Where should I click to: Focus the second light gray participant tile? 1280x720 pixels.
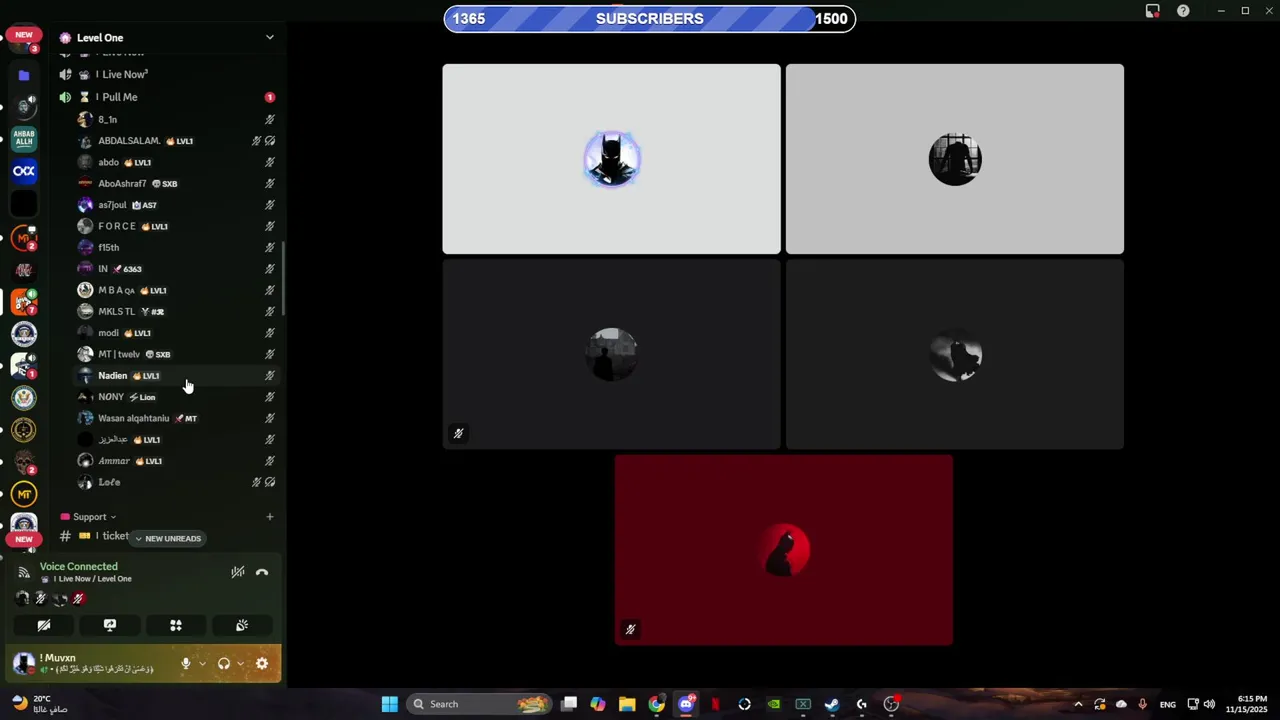point(955,159)
